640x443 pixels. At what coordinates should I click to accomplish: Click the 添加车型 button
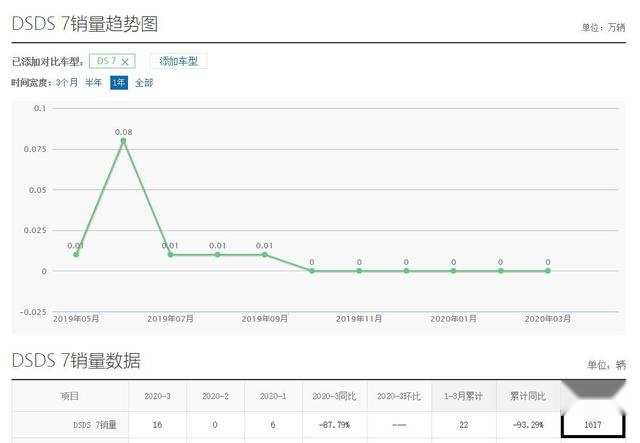tap(178, 61)
